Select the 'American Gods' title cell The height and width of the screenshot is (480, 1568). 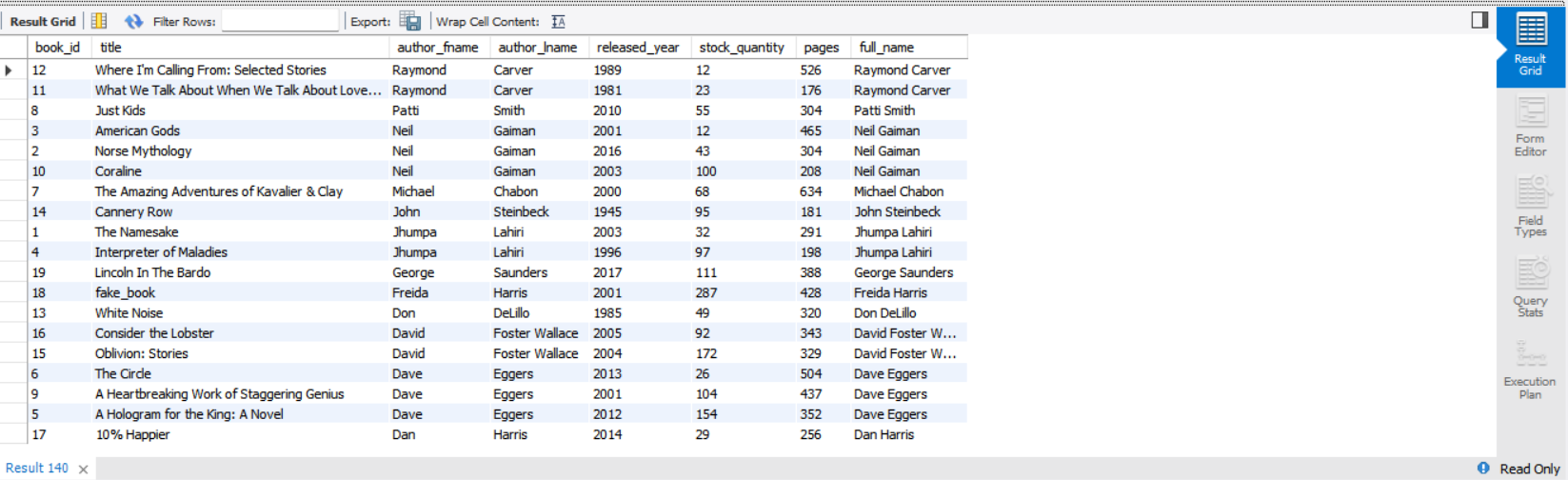tap(240, 130)
